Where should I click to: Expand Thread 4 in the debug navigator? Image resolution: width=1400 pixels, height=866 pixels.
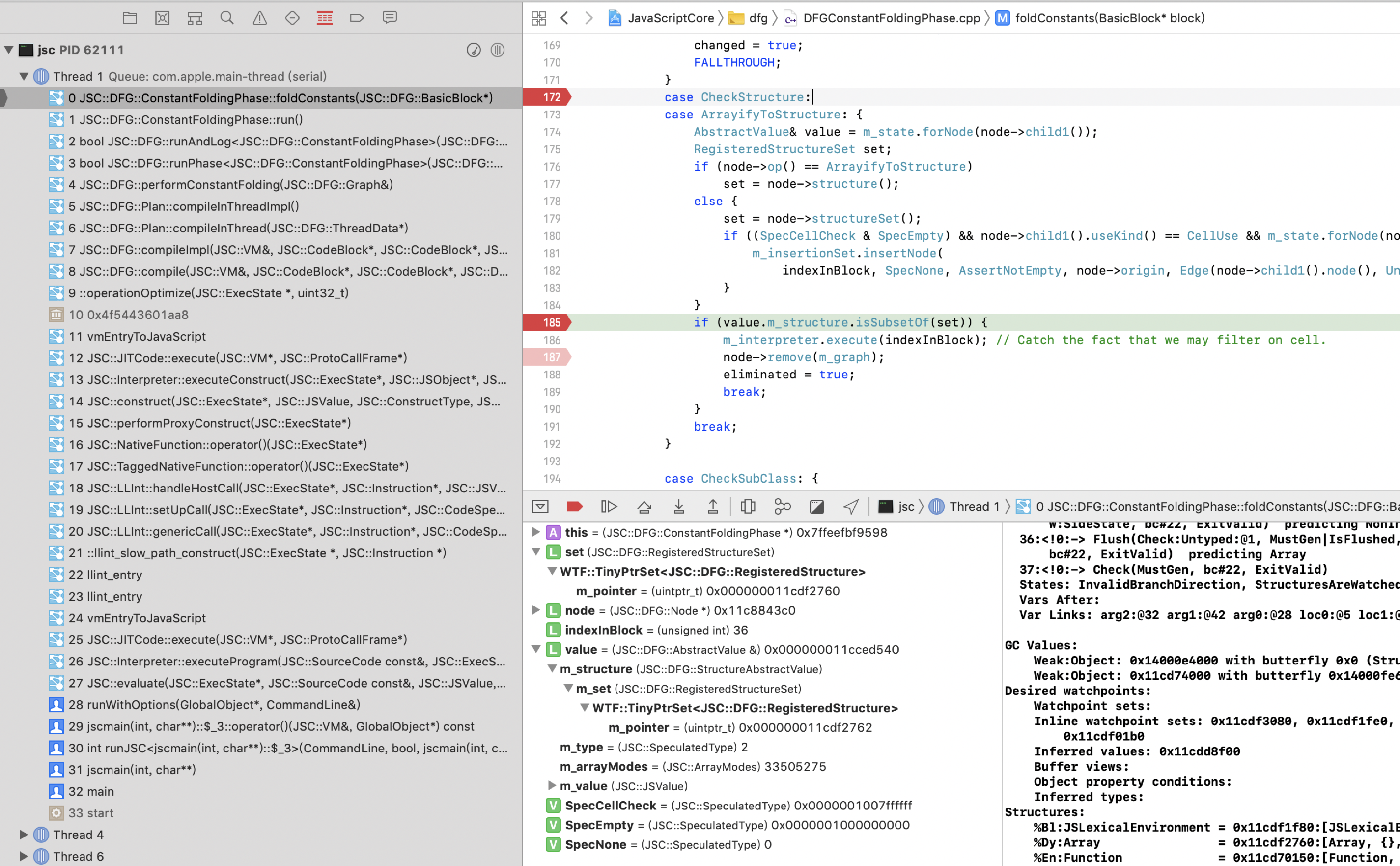pos(24,835)
